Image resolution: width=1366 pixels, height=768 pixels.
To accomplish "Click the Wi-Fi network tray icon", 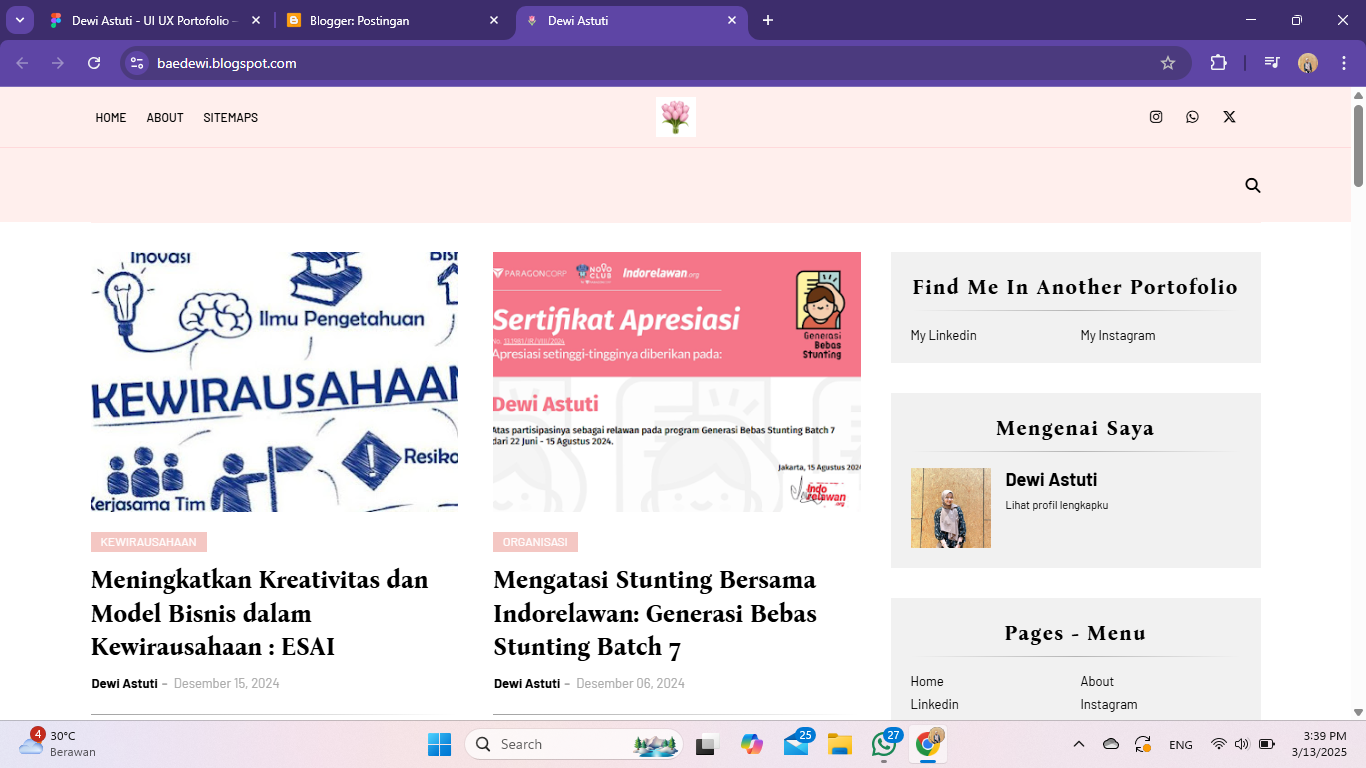I will 1218,744.
